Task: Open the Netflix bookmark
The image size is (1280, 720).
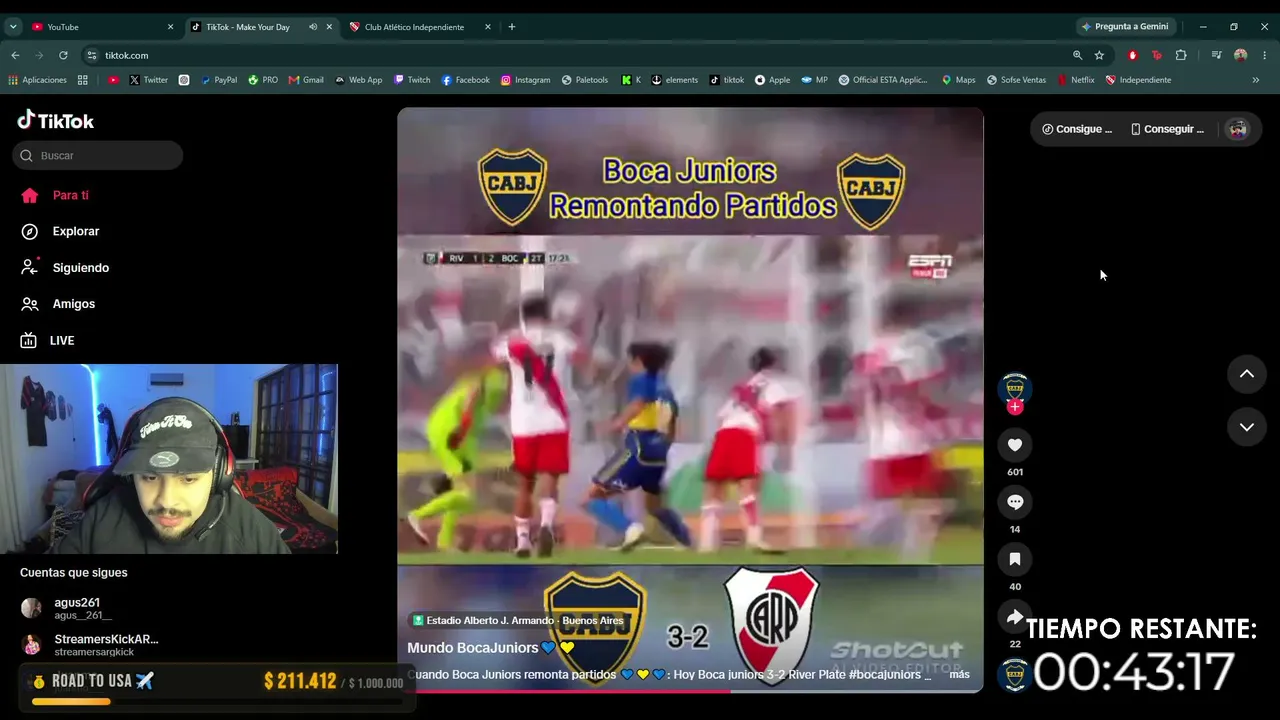Action: tap(1076, 80)
